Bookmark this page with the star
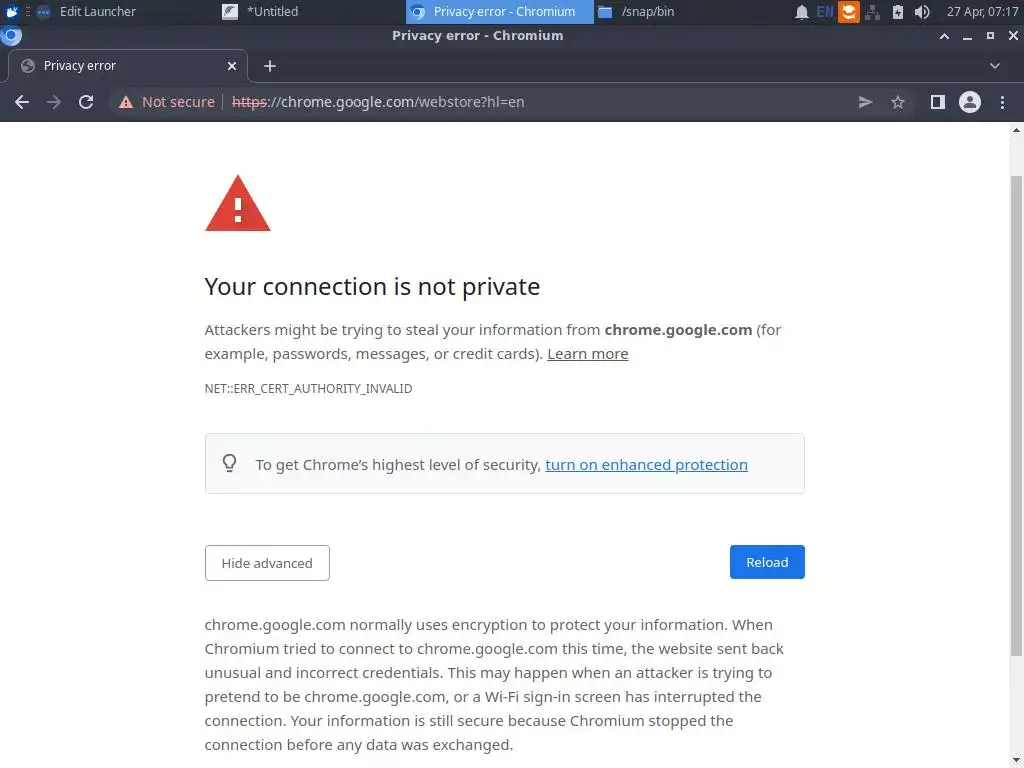The height and width of the screenshot is (768, 1024). click(x=898, y=102)
